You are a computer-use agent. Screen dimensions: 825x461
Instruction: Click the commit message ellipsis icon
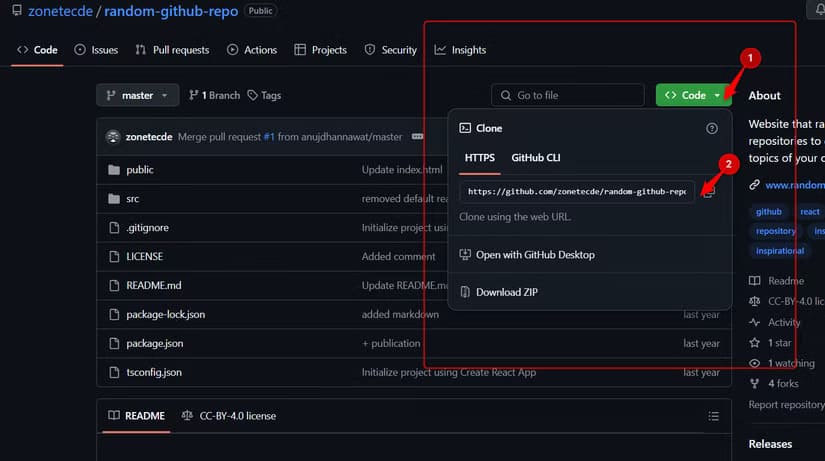[x=417, y=137]
